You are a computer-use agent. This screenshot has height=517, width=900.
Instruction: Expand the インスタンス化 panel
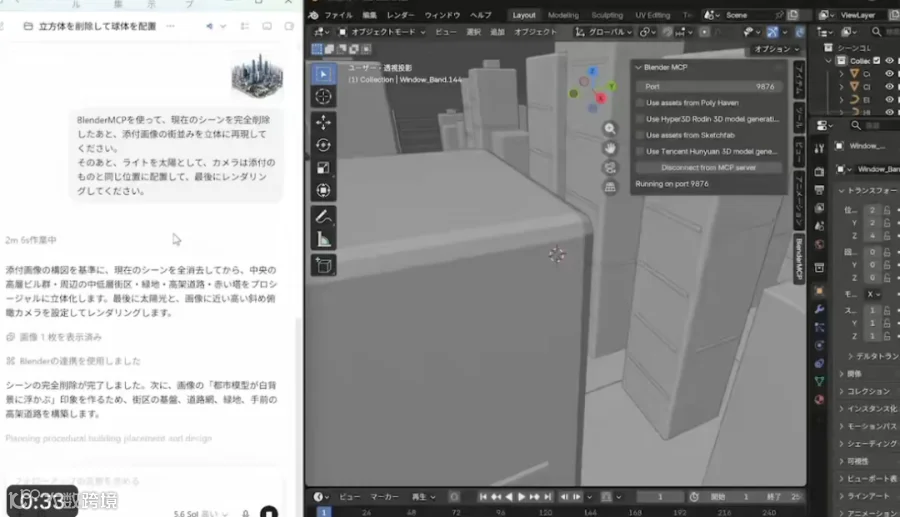(841, 409)
